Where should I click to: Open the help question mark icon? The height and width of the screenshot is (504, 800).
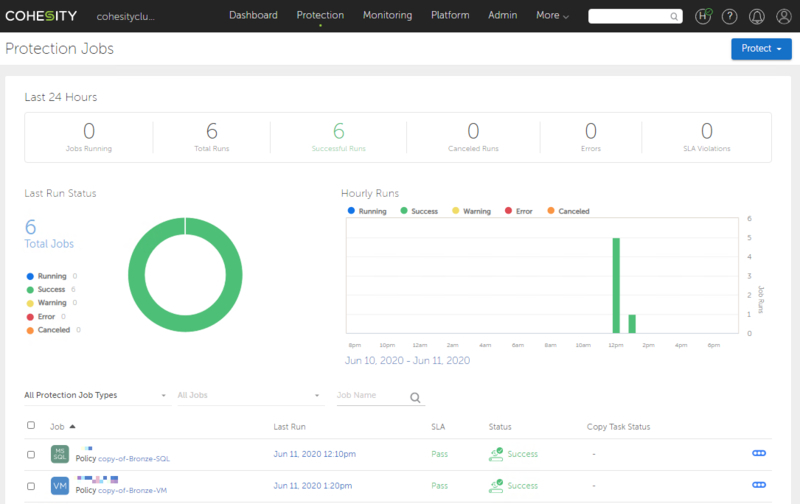(x=730, y=16)
